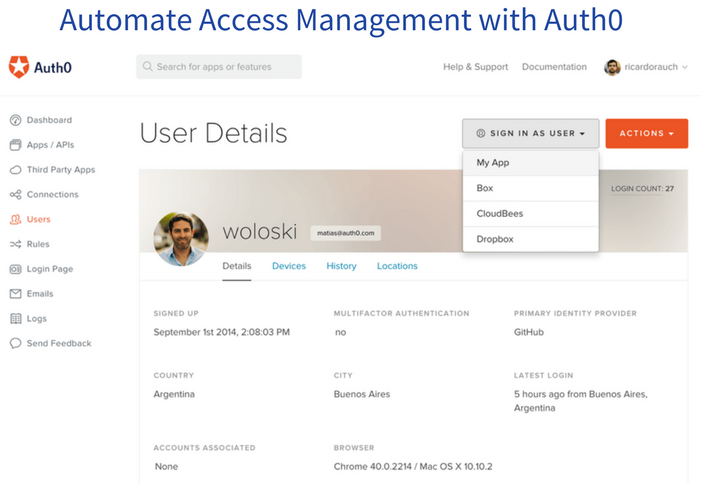Open the Dashboard gauge icon
The width and height of the screenshot is (701, 484).
[15, 120]
